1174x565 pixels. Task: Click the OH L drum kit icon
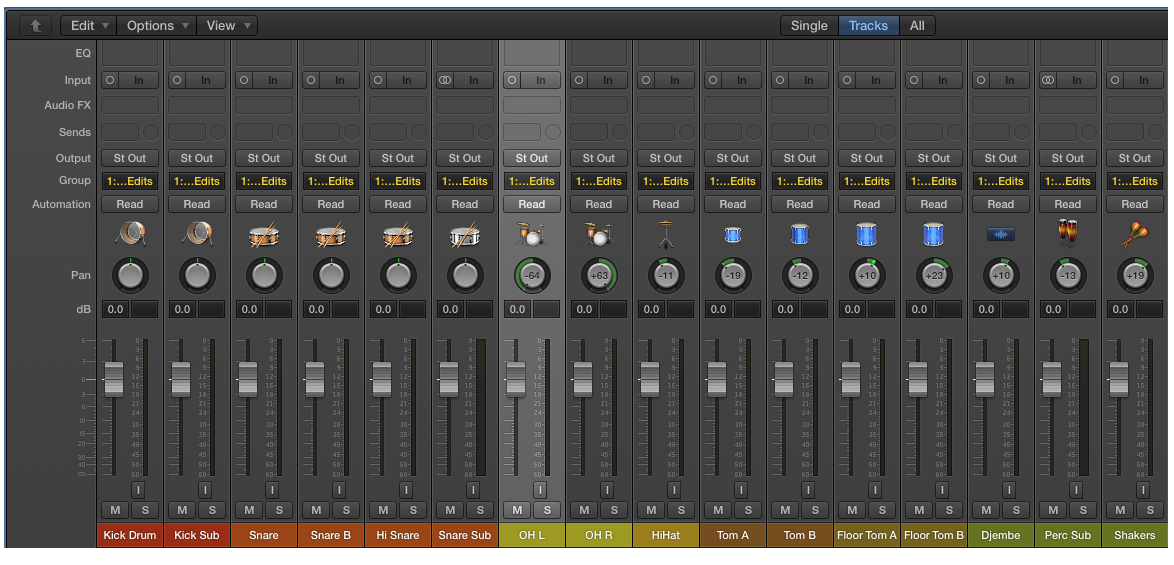[x=532, y=235]
